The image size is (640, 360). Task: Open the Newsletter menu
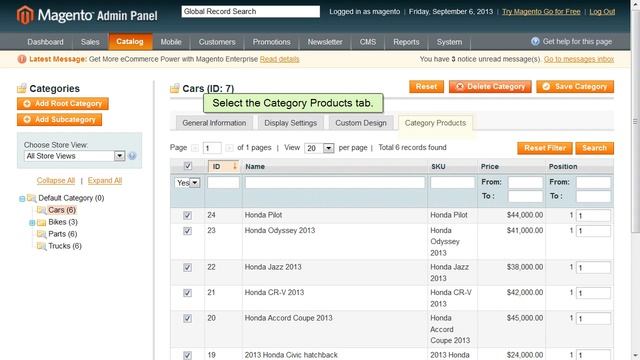[x=325, y=42]
